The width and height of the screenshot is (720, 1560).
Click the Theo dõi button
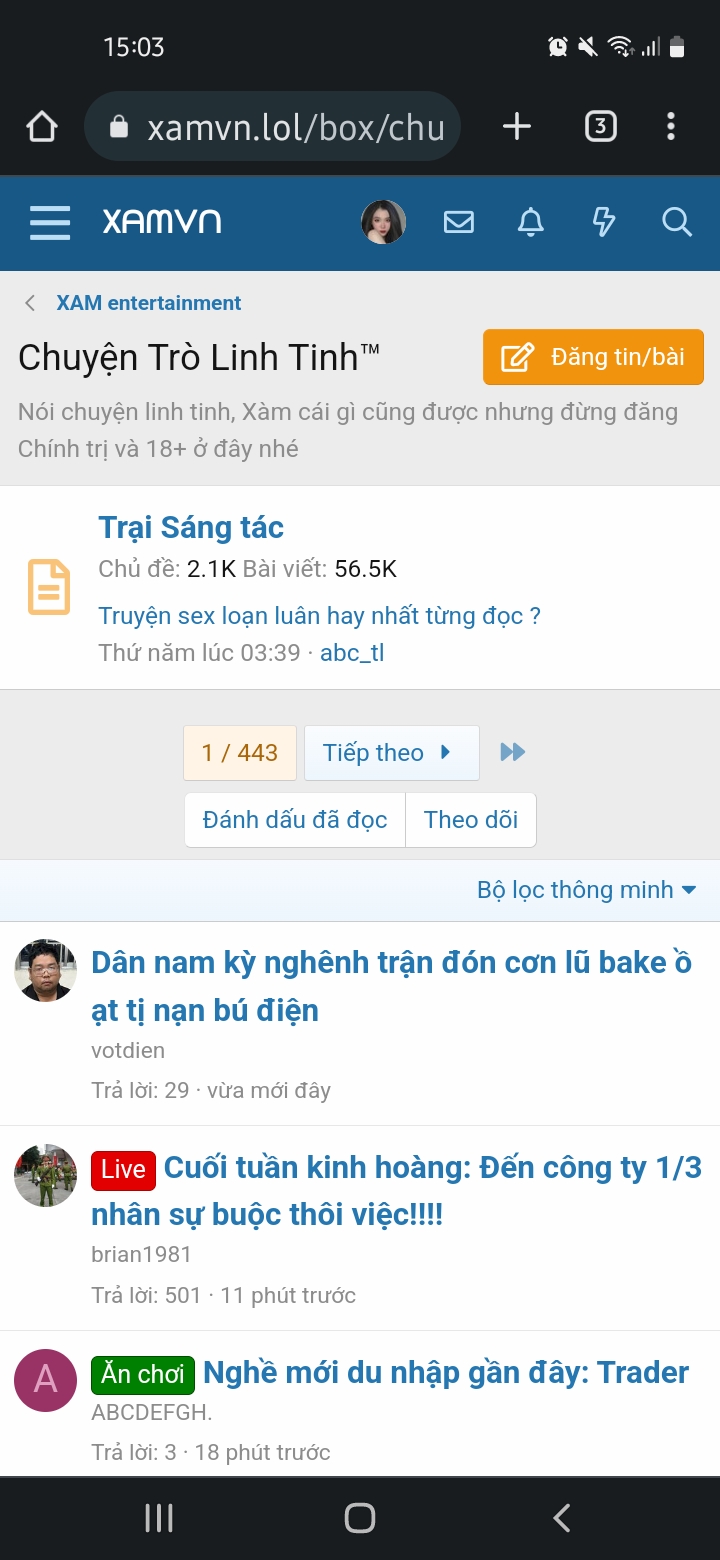click(471, 820)
